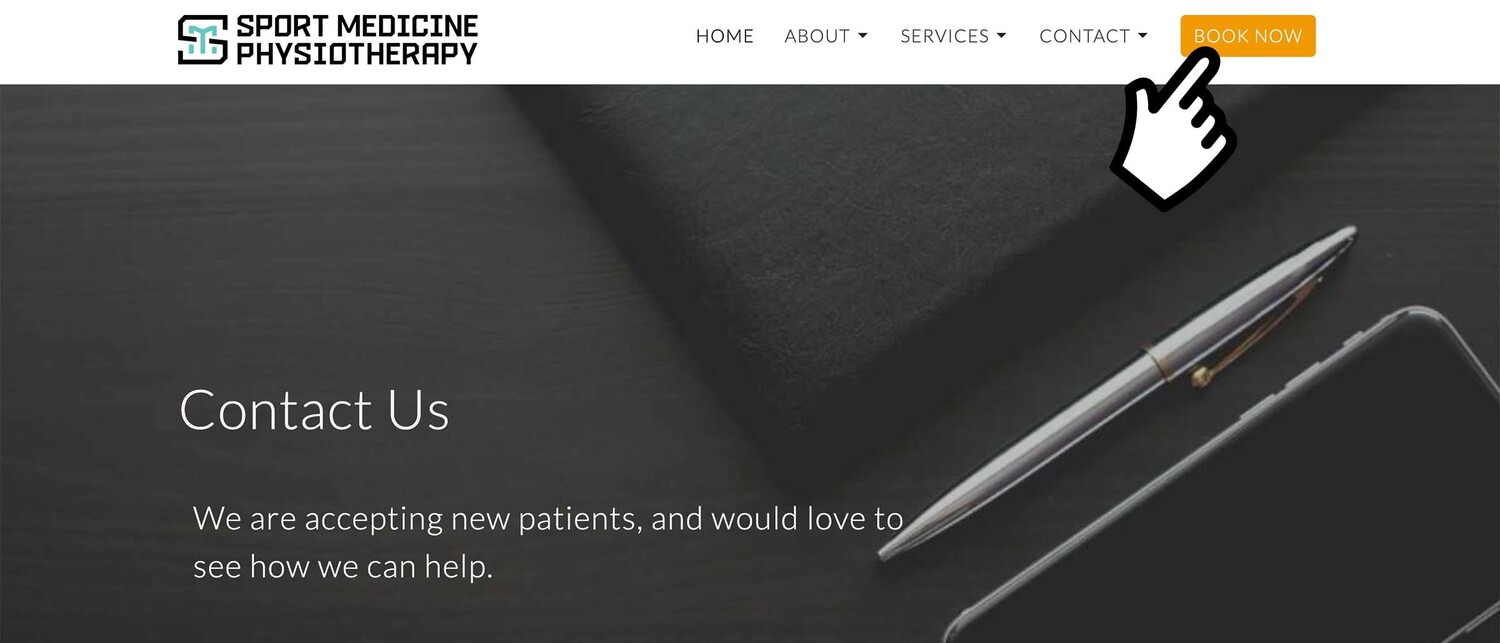The image size is (1500, 643).
Task: Click the orange BOOK NOW button
Action: (1248, 36)
